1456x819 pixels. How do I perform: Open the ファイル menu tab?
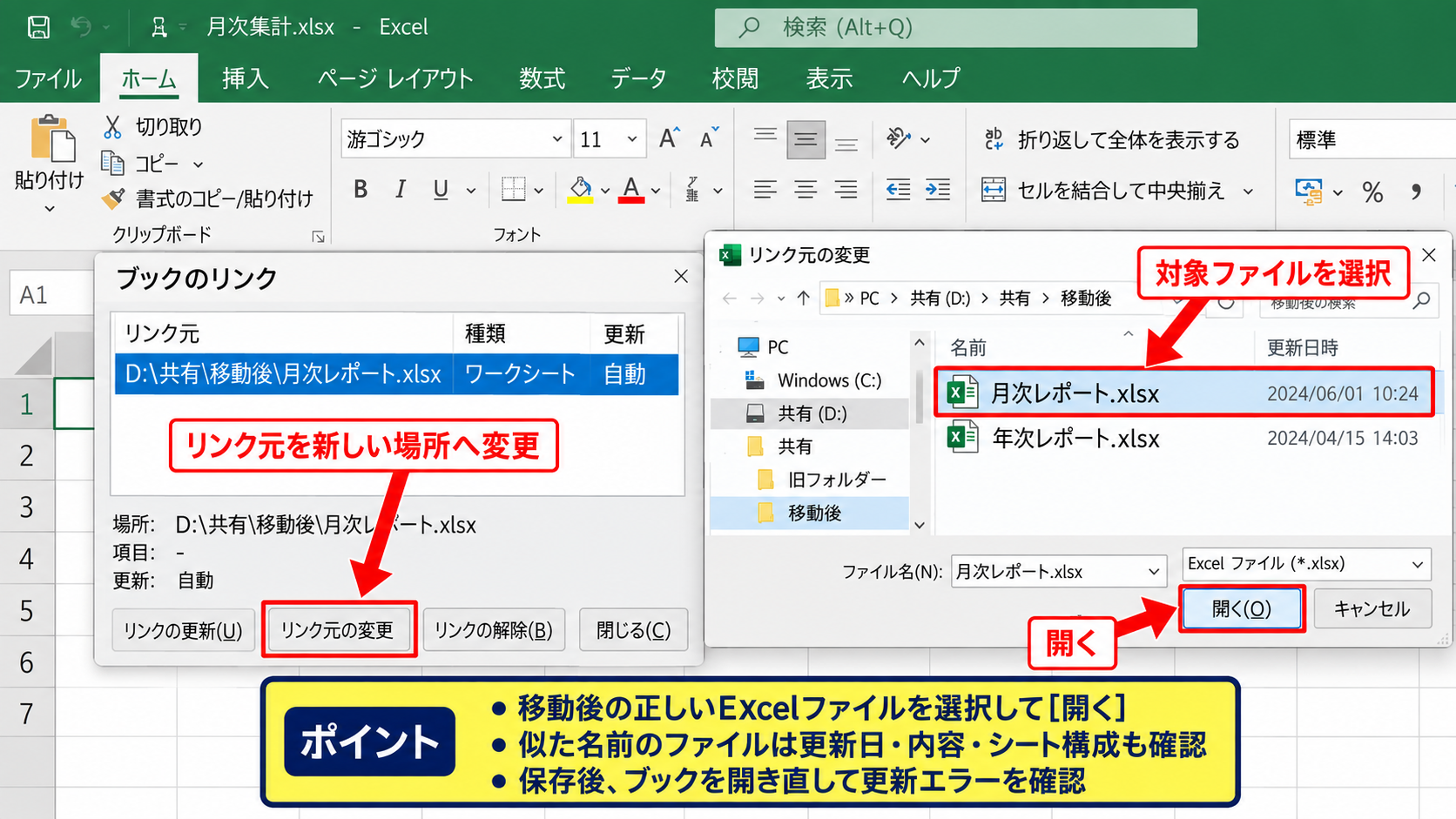pyautogui.click(x=48, y=78)
